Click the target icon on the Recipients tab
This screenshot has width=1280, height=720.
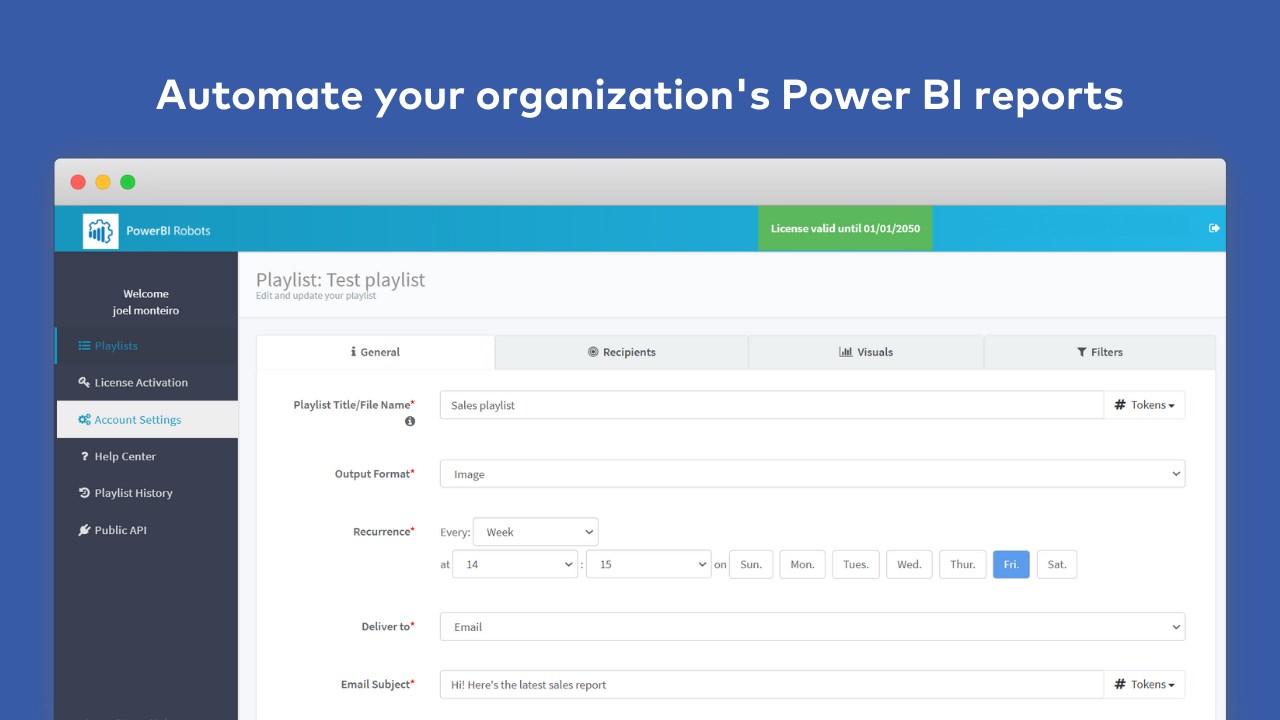tap(593, 352)
